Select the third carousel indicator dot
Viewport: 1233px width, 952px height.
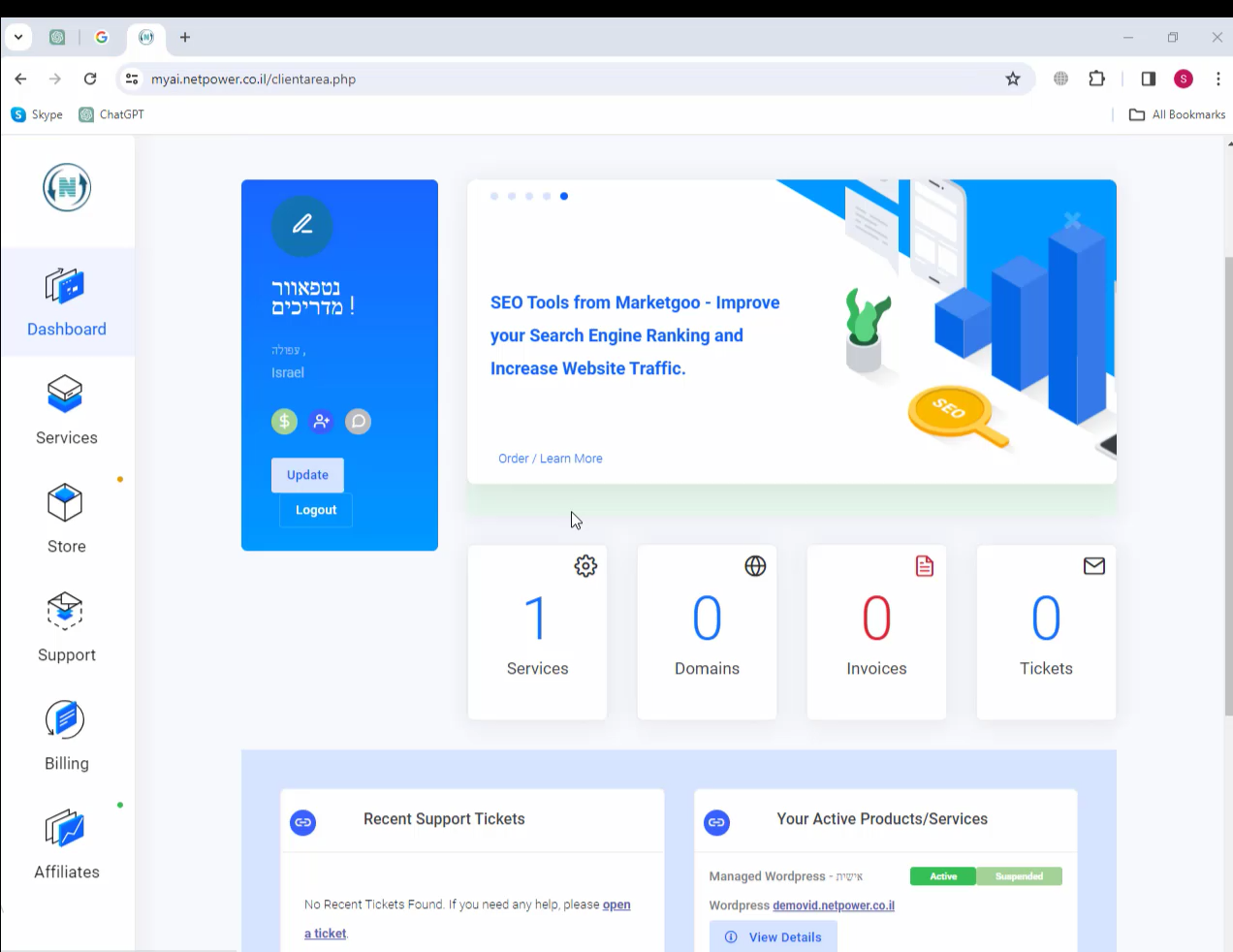coord(529,196)
